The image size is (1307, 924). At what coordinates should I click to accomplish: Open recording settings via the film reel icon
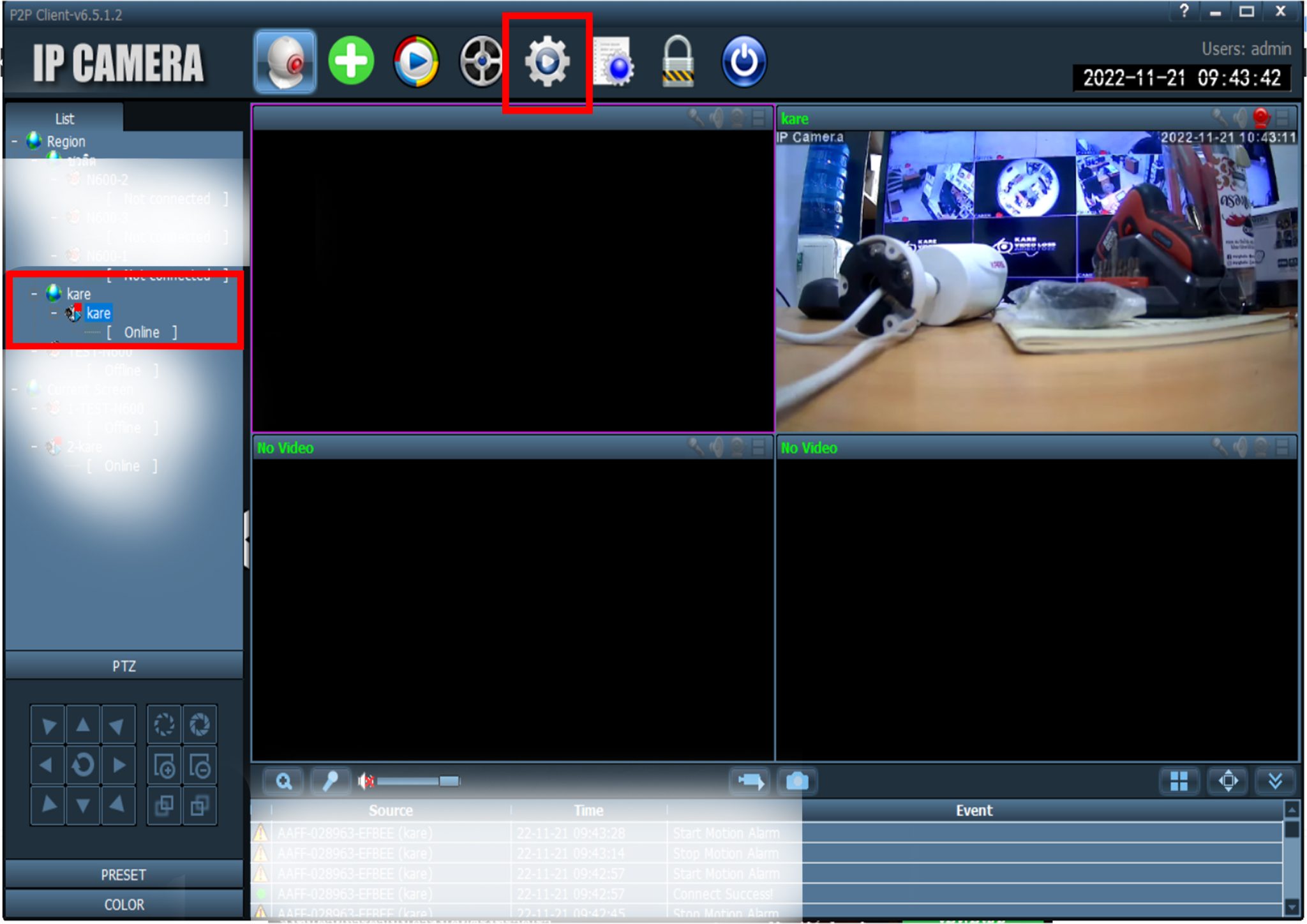[x=481, y=61]
